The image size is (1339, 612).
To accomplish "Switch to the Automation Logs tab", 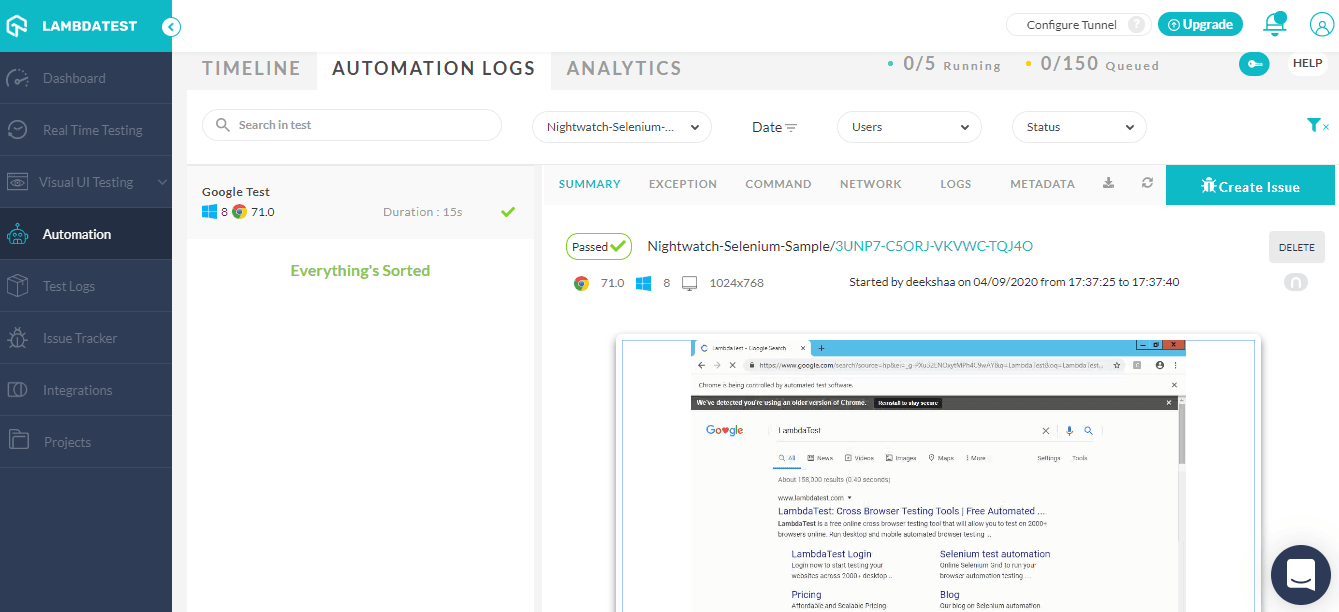I will [x=434, y=68].
